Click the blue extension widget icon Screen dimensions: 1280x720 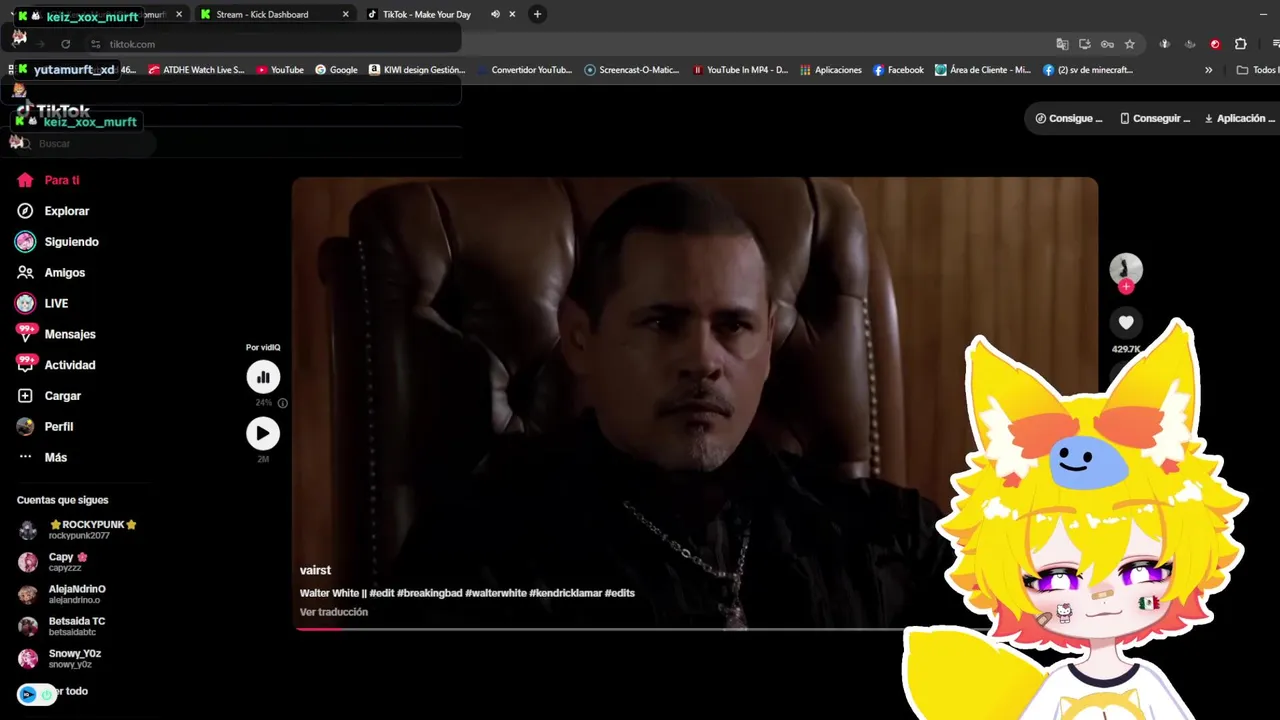28,694
